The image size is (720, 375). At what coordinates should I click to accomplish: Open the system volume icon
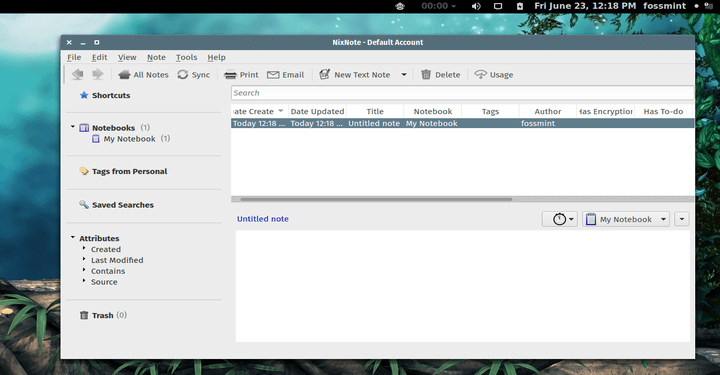[x=476, y=6]
